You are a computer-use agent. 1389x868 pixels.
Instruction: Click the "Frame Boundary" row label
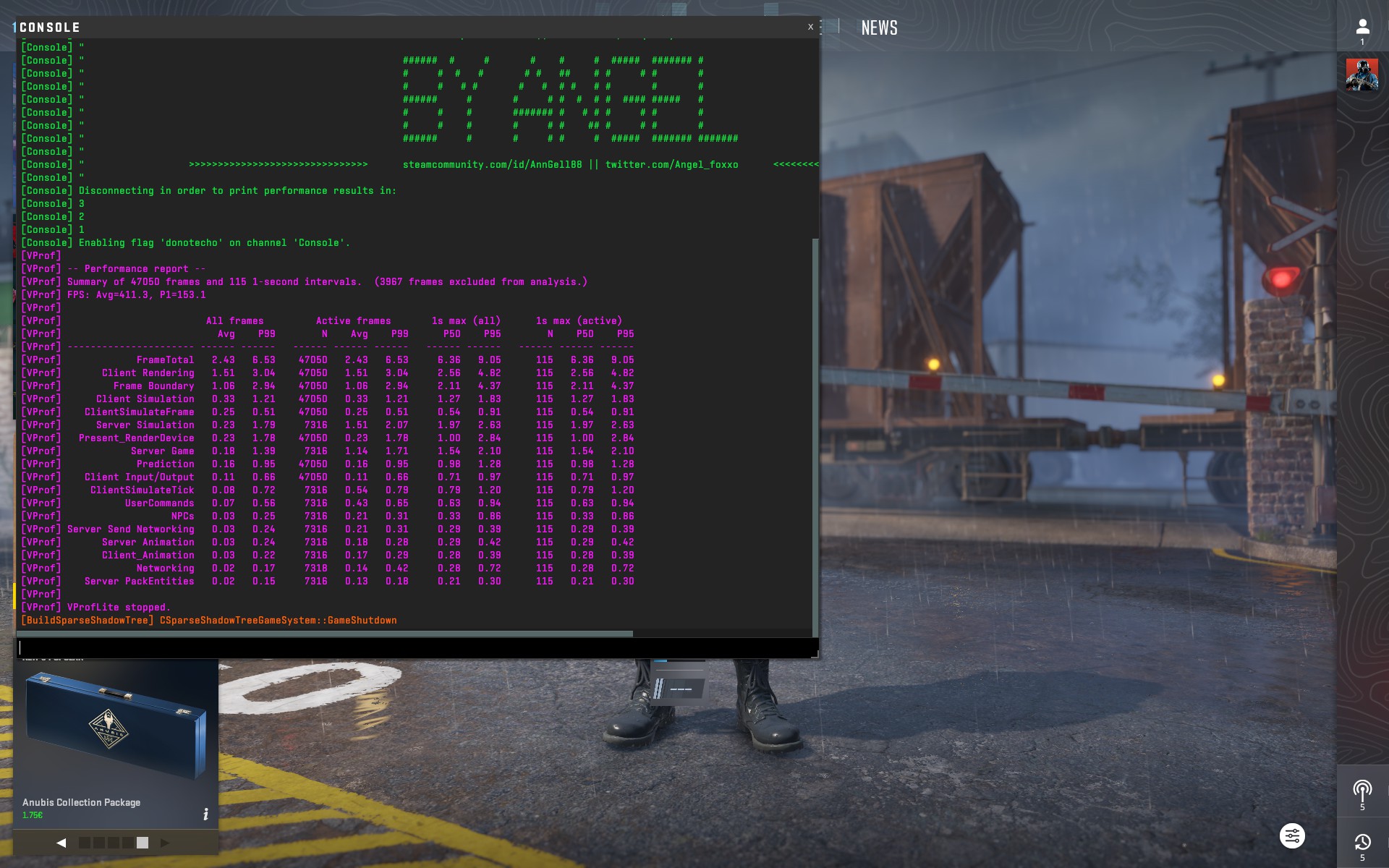(154, 386)
